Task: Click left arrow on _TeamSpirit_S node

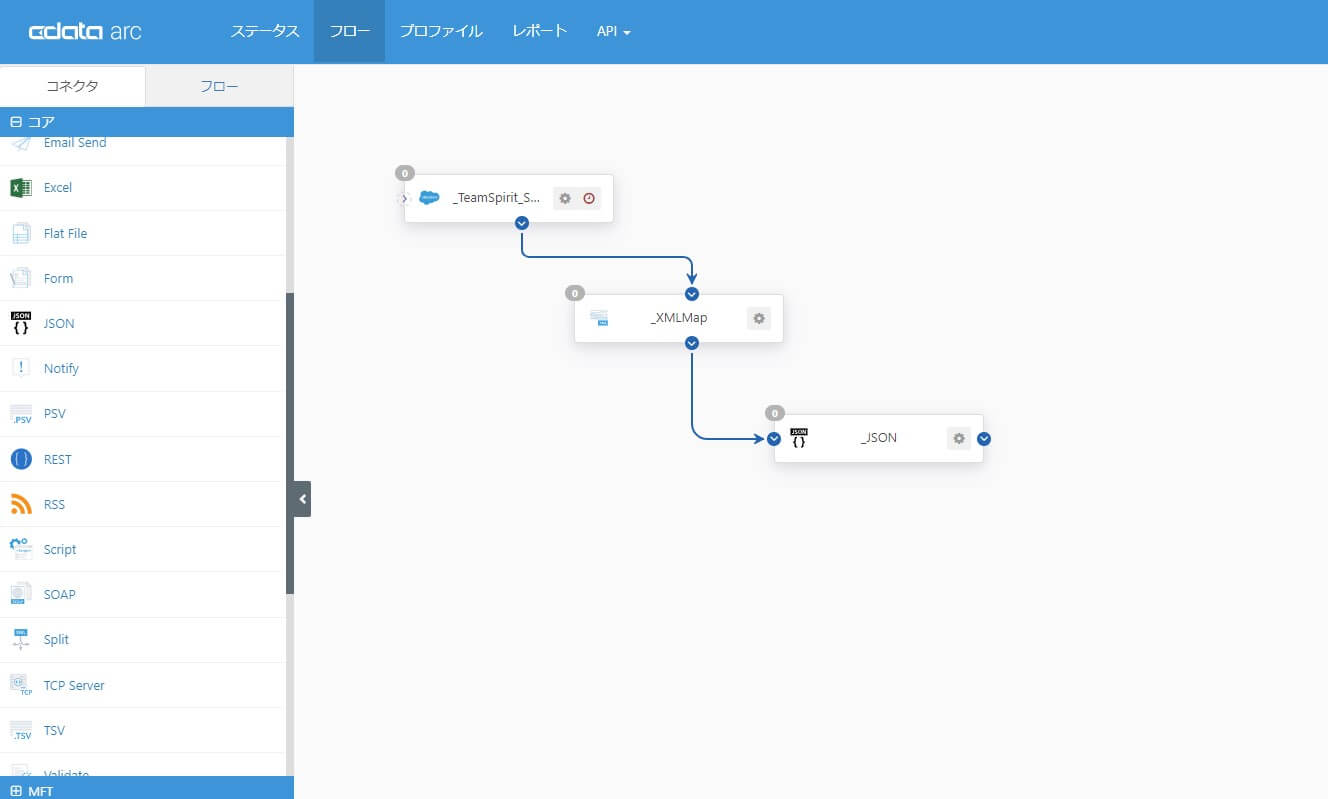Action: pos(405,198)
